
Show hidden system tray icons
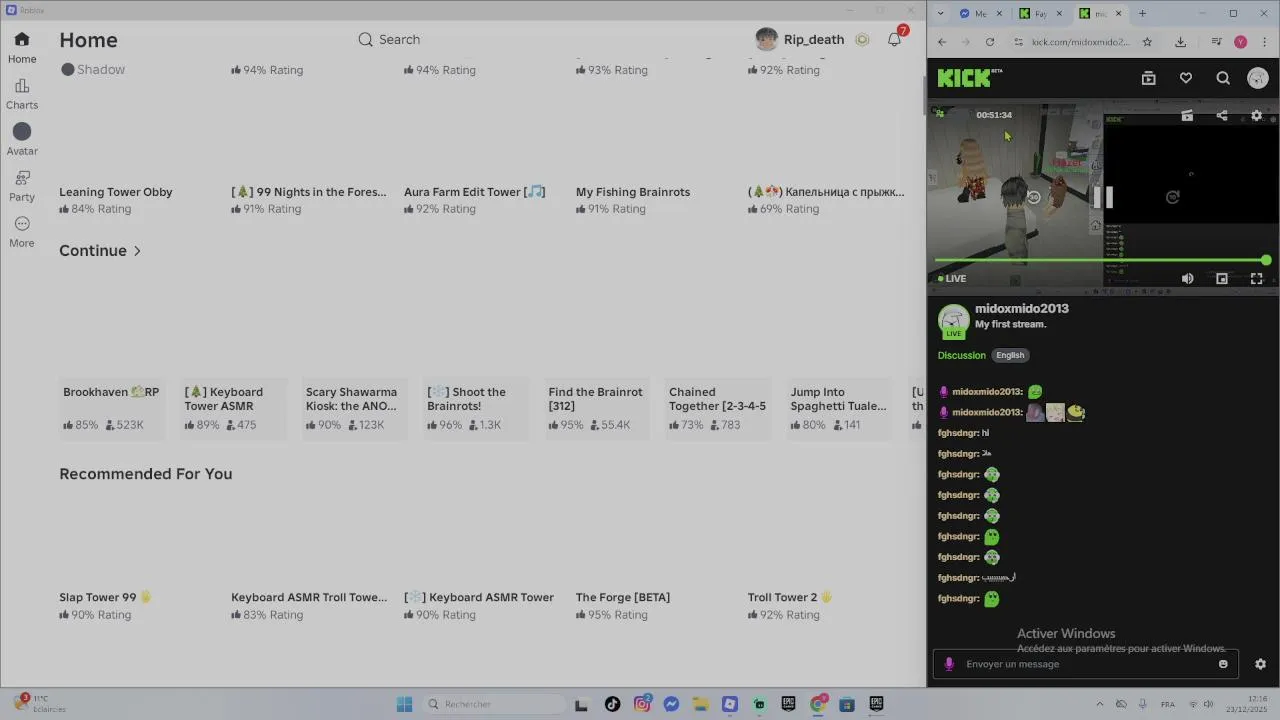[x=1100, y=704]
